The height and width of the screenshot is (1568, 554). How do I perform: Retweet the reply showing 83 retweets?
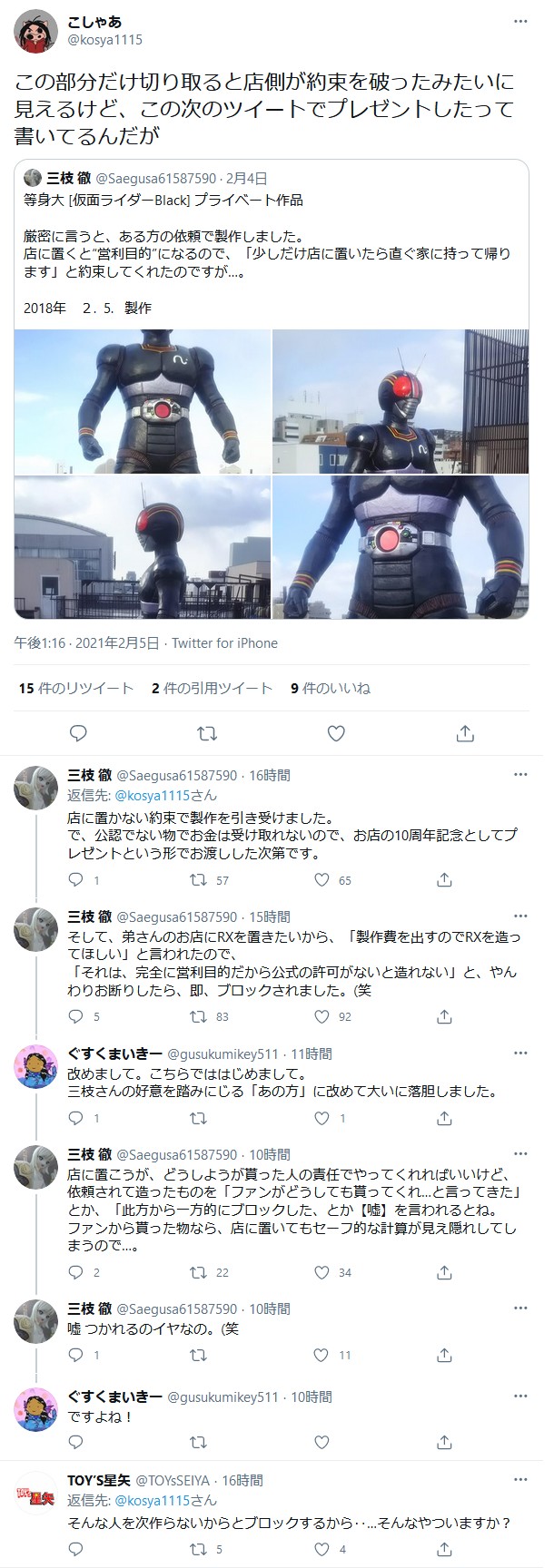(197, 1016)
